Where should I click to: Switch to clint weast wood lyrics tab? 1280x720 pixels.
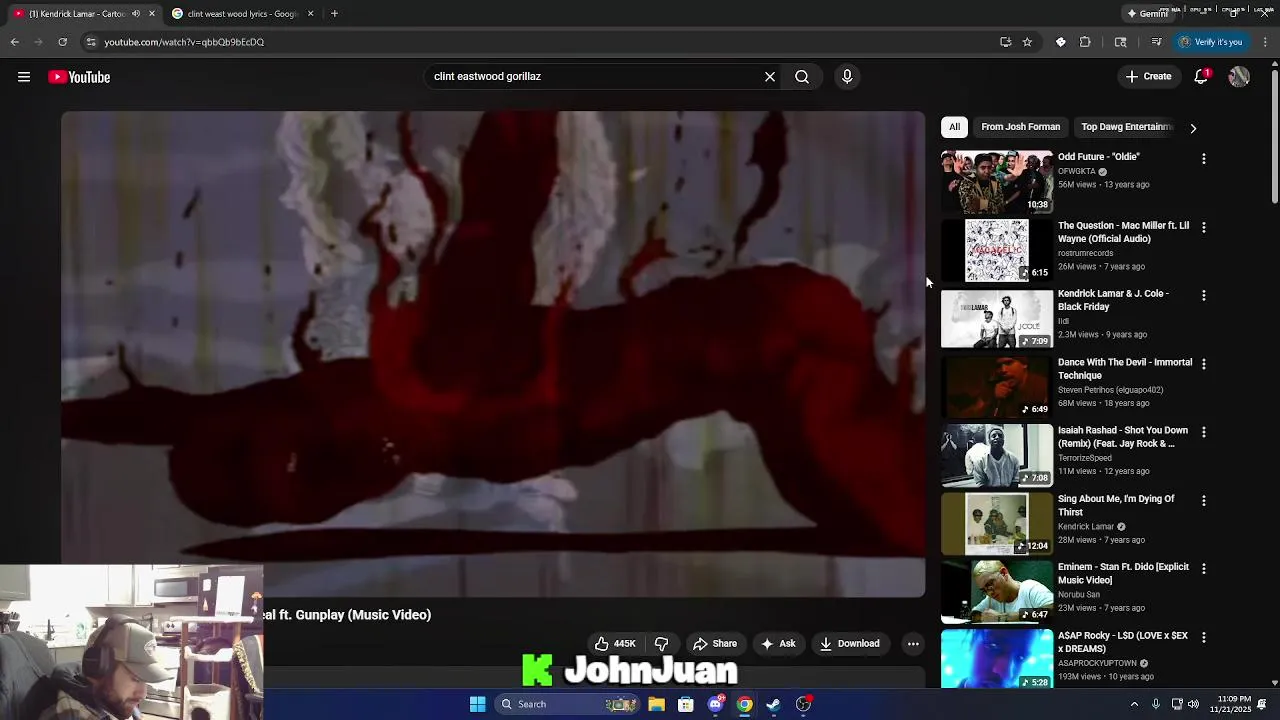(242, 14)
